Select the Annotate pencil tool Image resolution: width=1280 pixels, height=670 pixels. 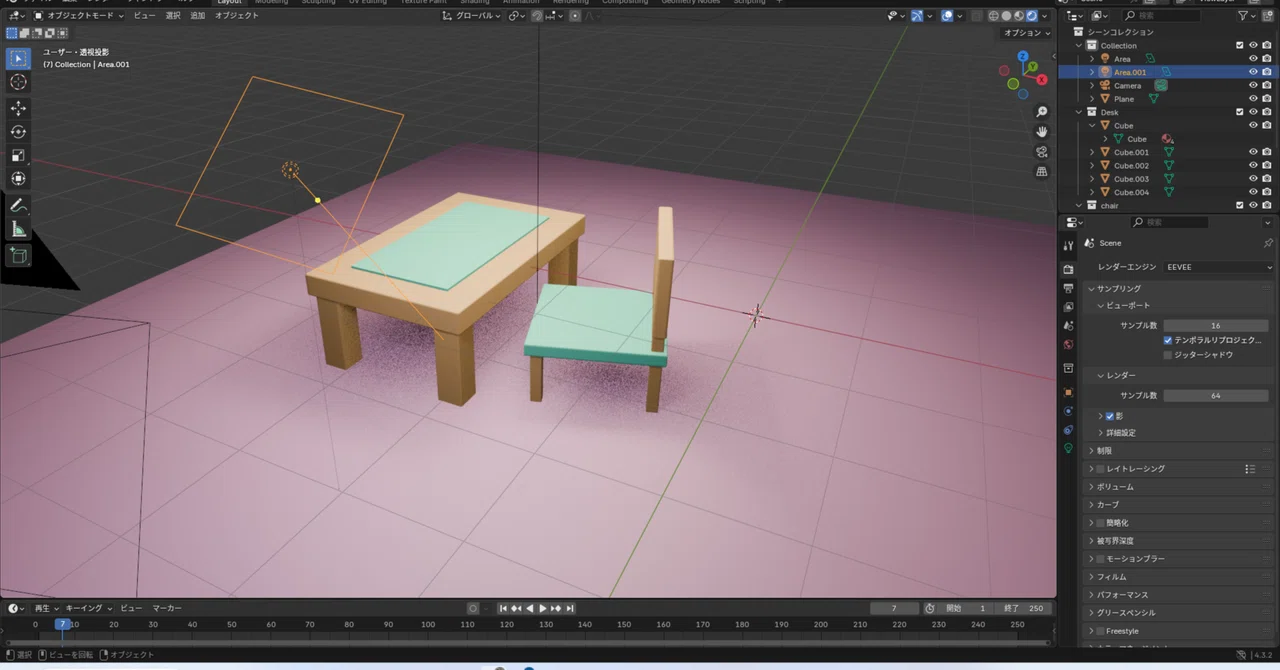(18, 205)
